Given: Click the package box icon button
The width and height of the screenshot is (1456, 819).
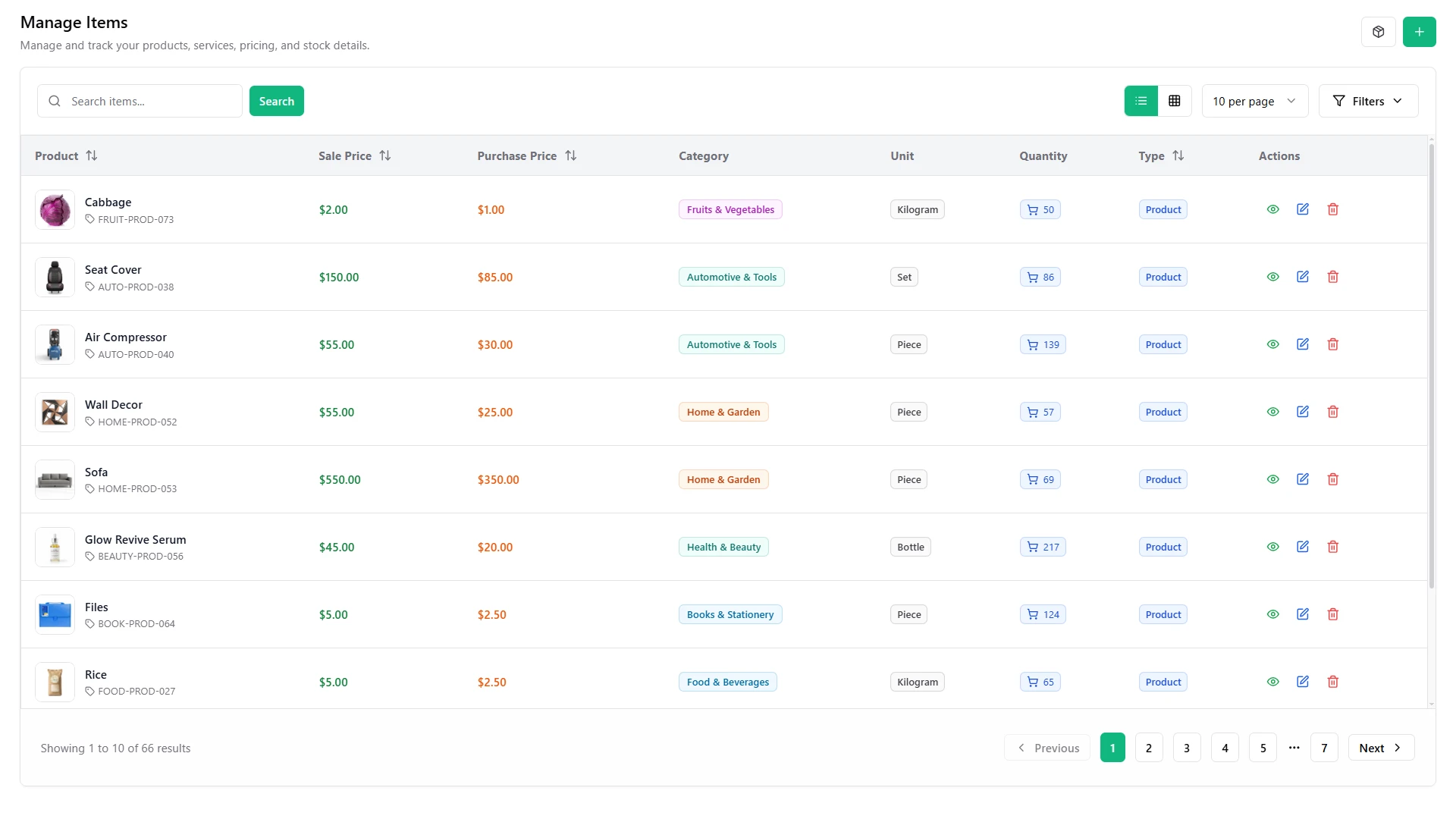Looking at the screenshot, I should [1378, 32].
